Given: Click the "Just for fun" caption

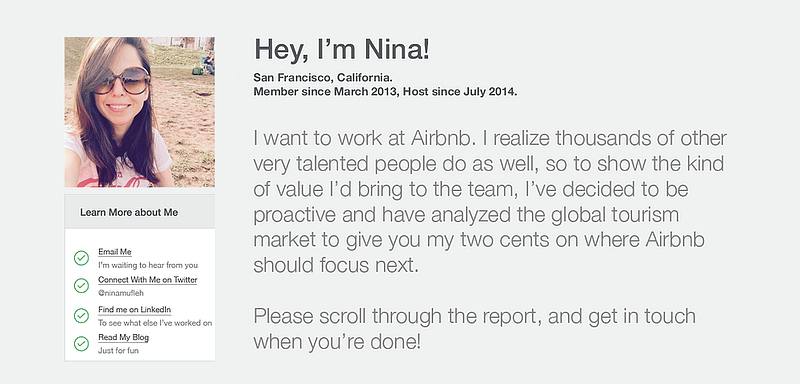Looking at the screenshot, I should click(118, 351).
